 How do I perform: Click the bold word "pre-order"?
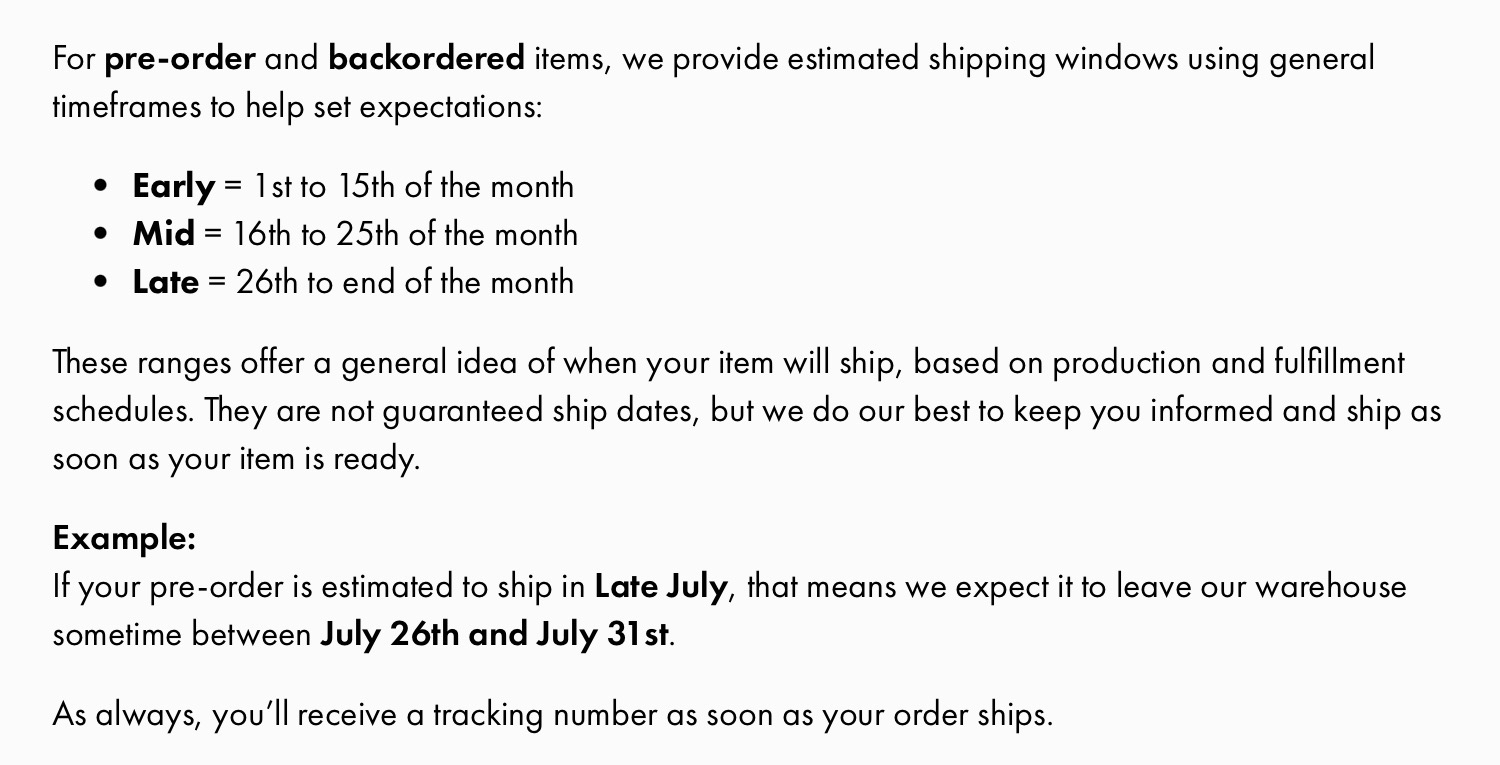coord(180,59)
